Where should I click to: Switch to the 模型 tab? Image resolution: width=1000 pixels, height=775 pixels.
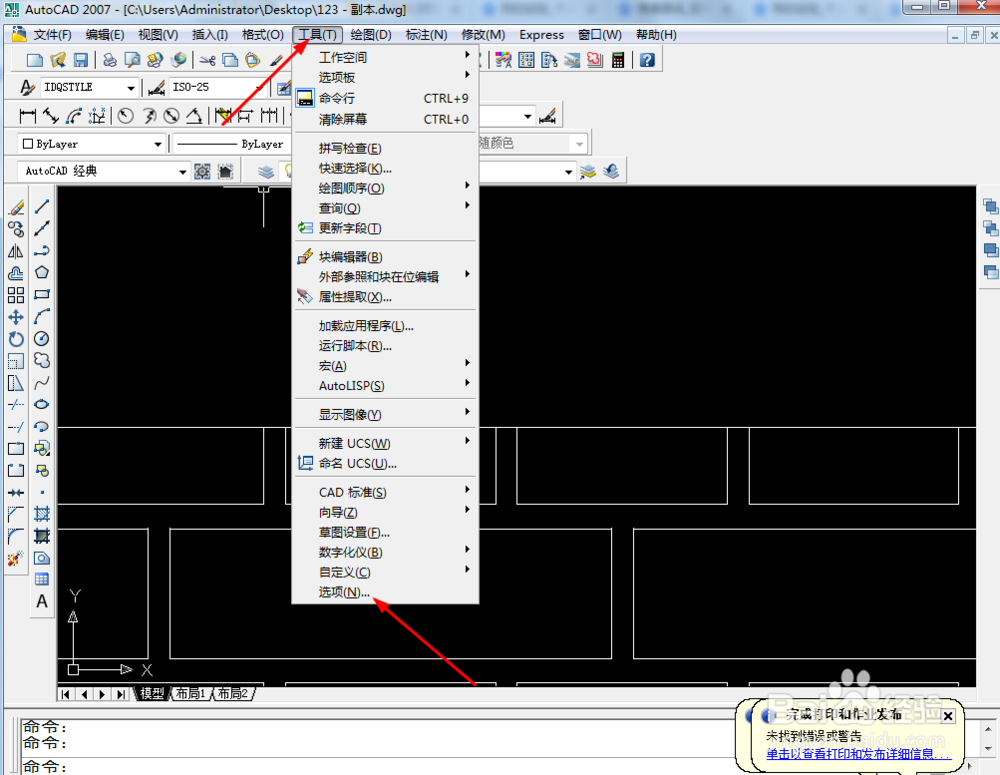pyautogui.click(x=152, y=693)
